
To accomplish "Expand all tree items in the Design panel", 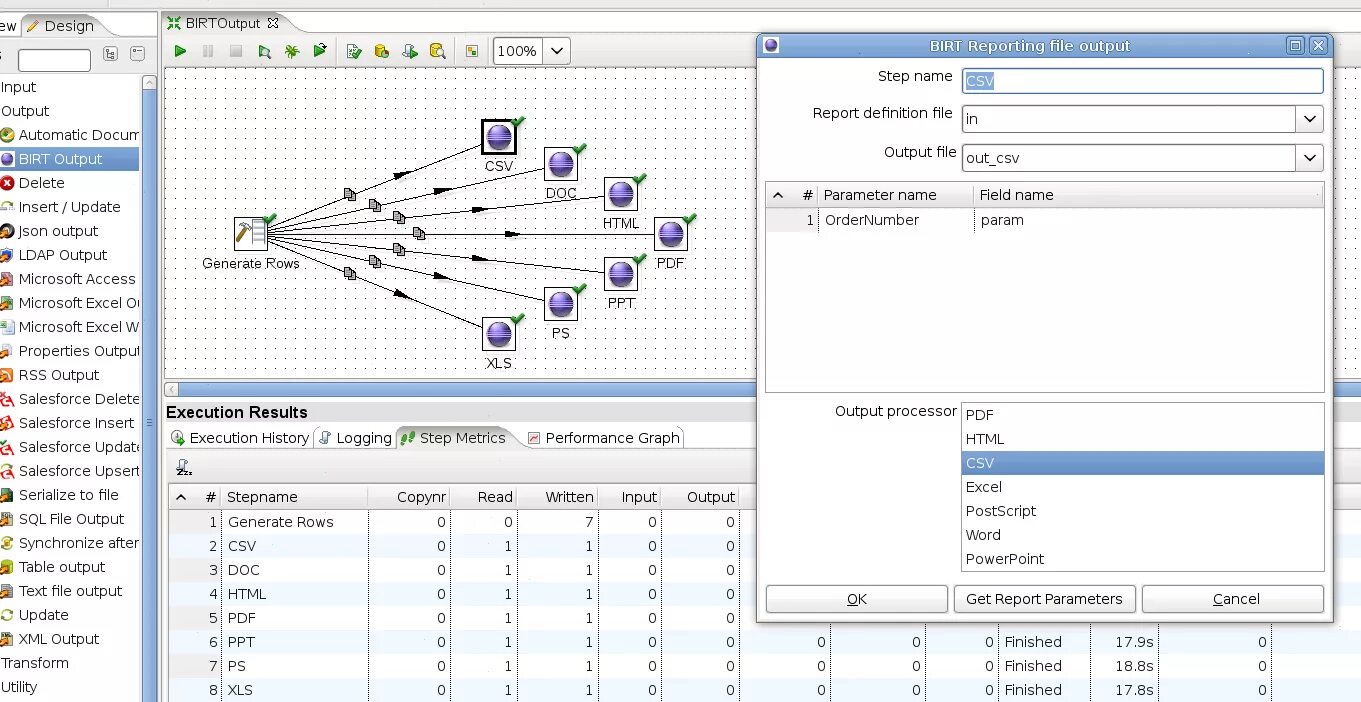I will (111, 54).
